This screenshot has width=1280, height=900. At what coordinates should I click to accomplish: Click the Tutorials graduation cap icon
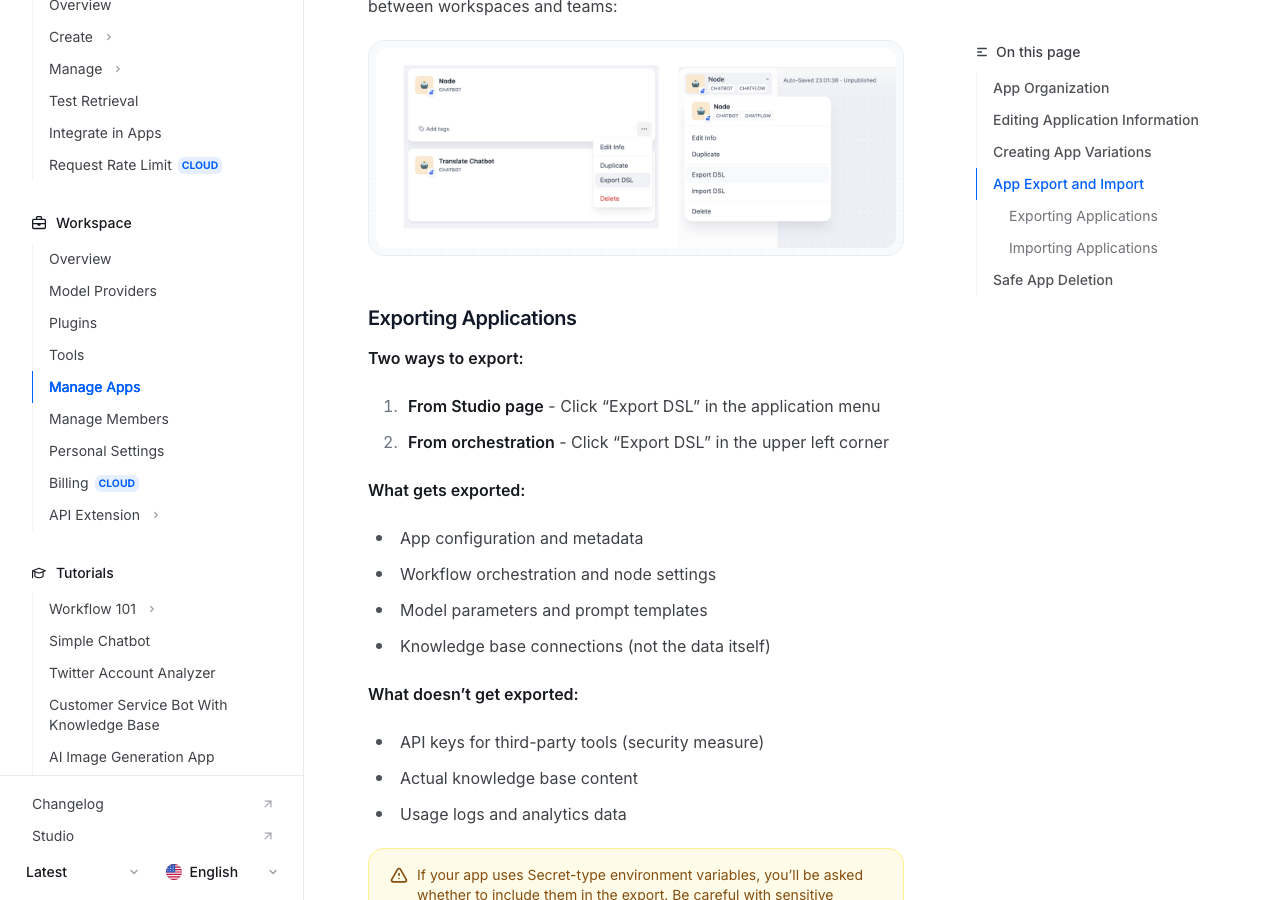click(39, 573)
